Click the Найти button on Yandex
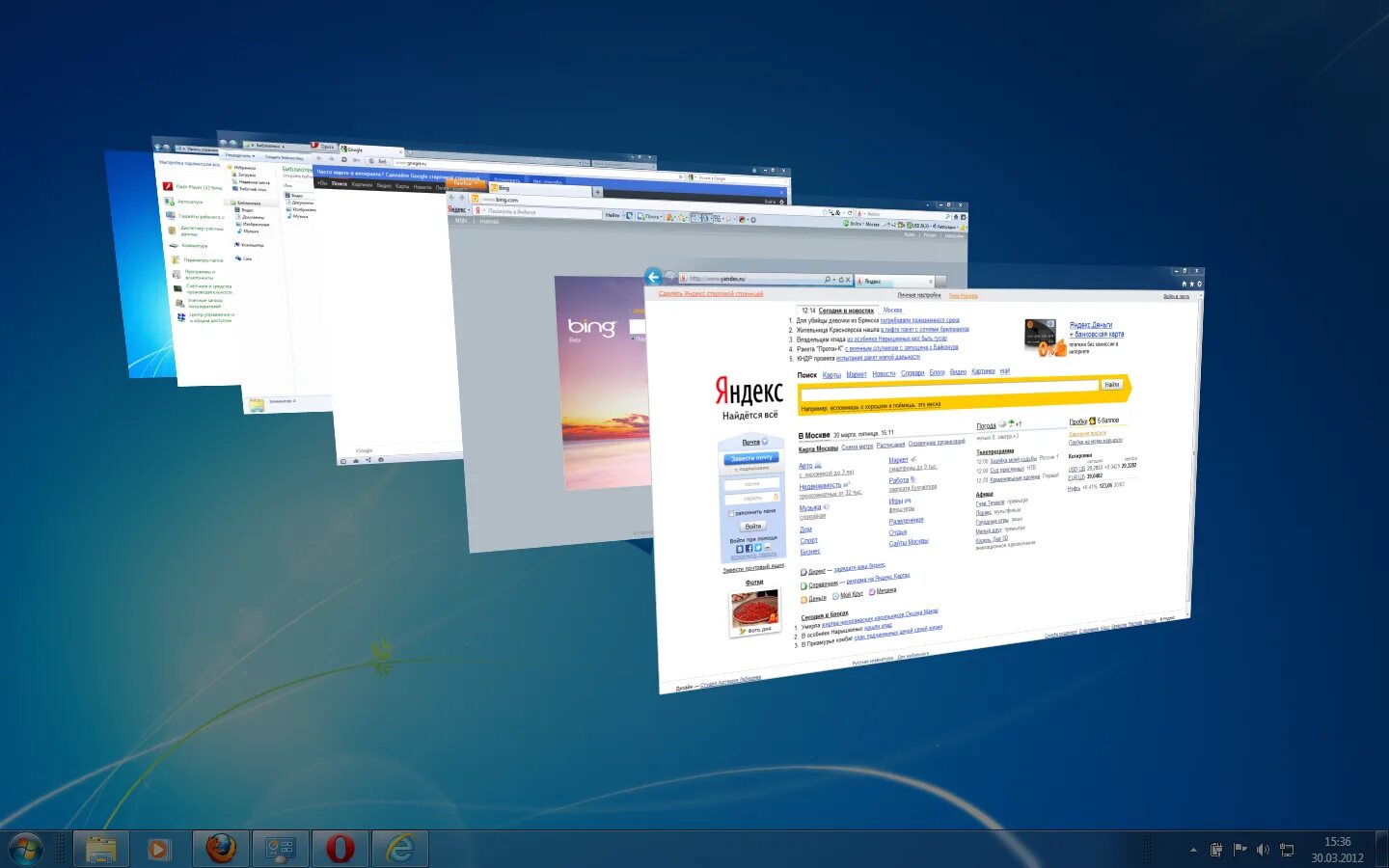This screenshot has height=868, width=1389. pyautogui.click(x=1112, y=384)
